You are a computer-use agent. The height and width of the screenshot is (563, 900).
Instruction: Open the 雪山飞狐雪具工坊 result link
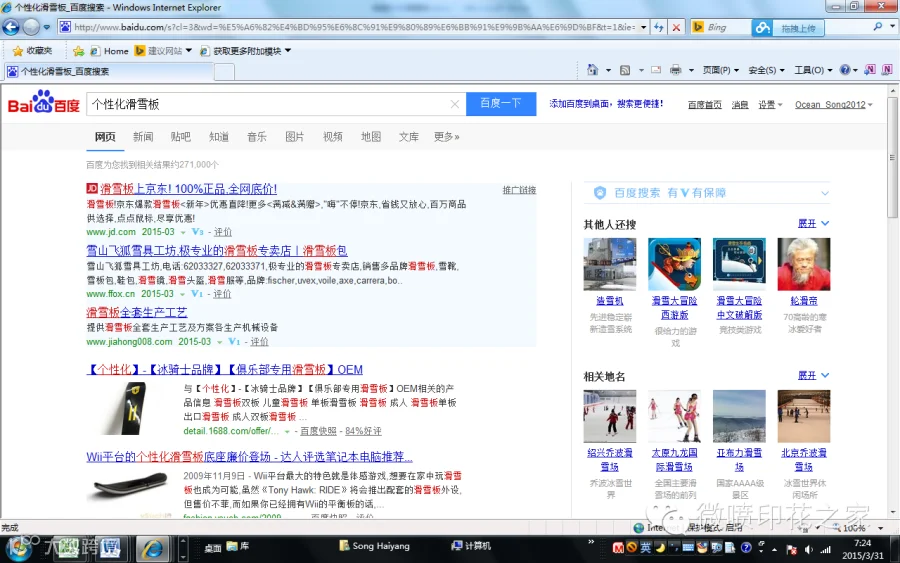[217, 251]
